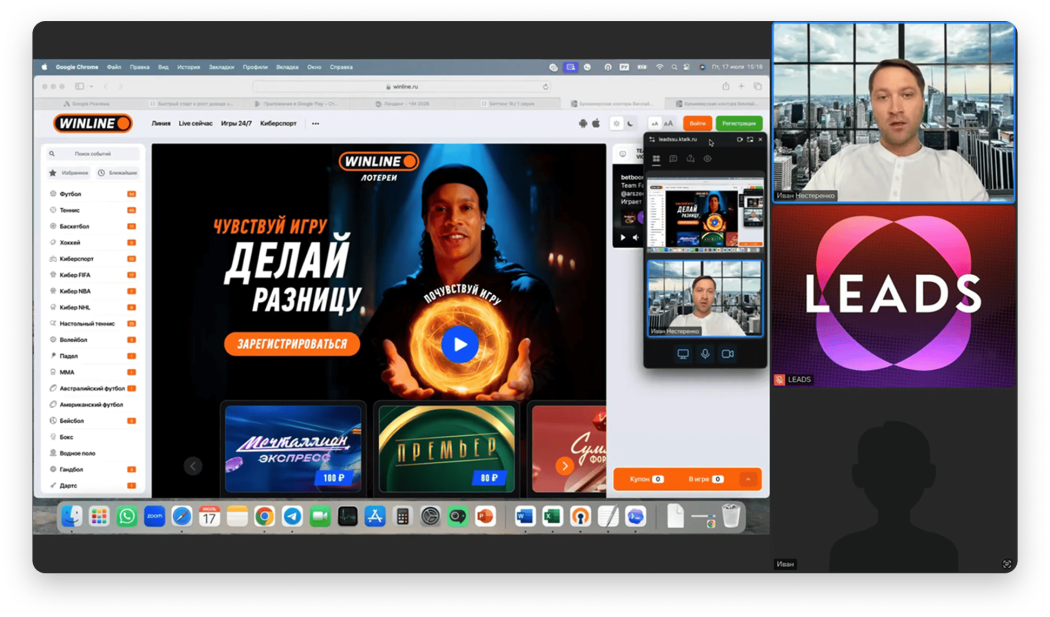Play the stream widget video
The width and height of the screenshot is (1050, 617).
pyautogui.click(x=623, y=237)
